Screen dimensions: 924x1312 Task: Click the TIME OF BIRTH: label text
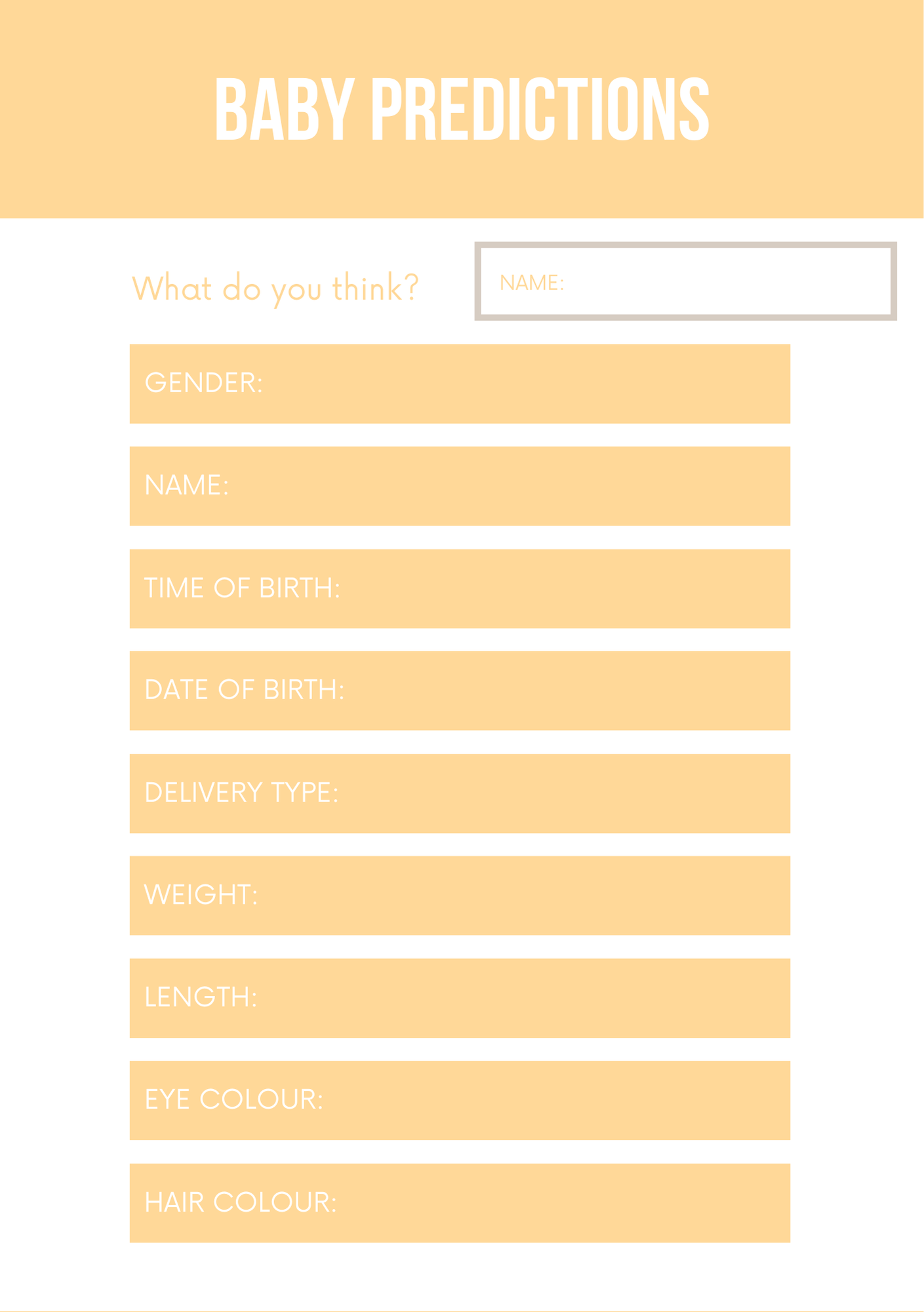coord(242,588)
